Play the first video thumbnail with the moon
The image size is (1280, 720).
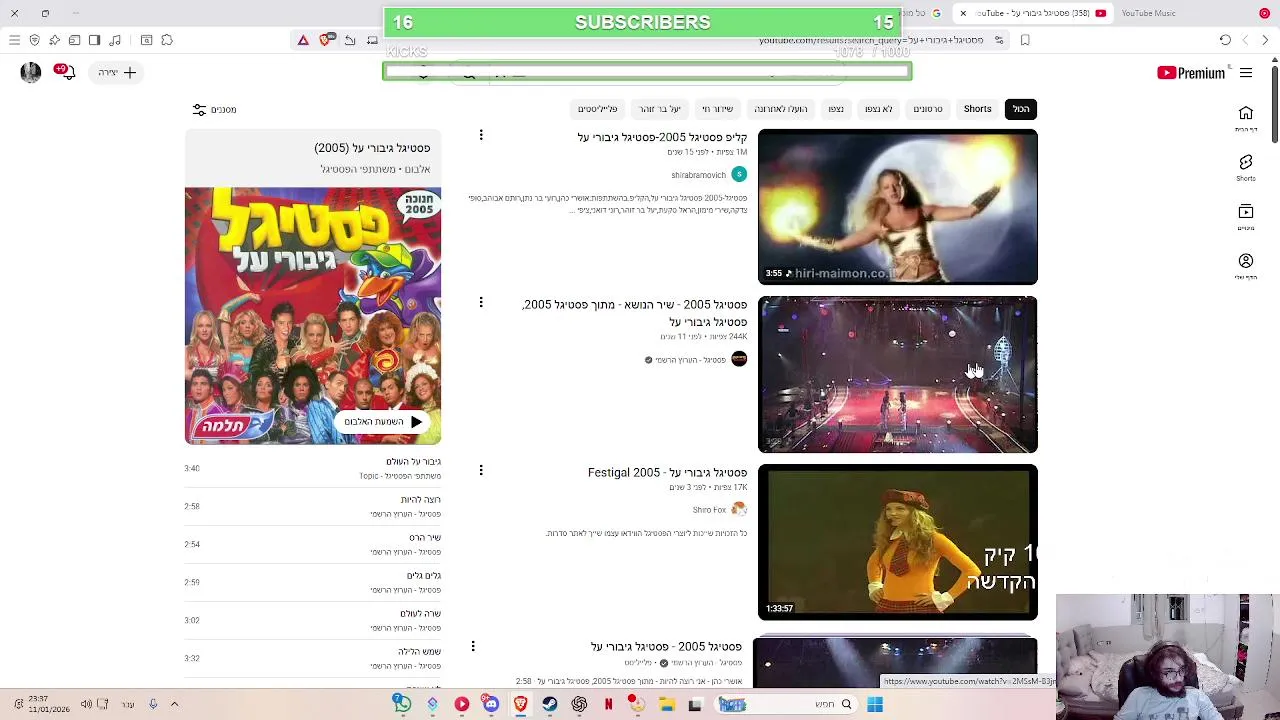click(897, 207)
